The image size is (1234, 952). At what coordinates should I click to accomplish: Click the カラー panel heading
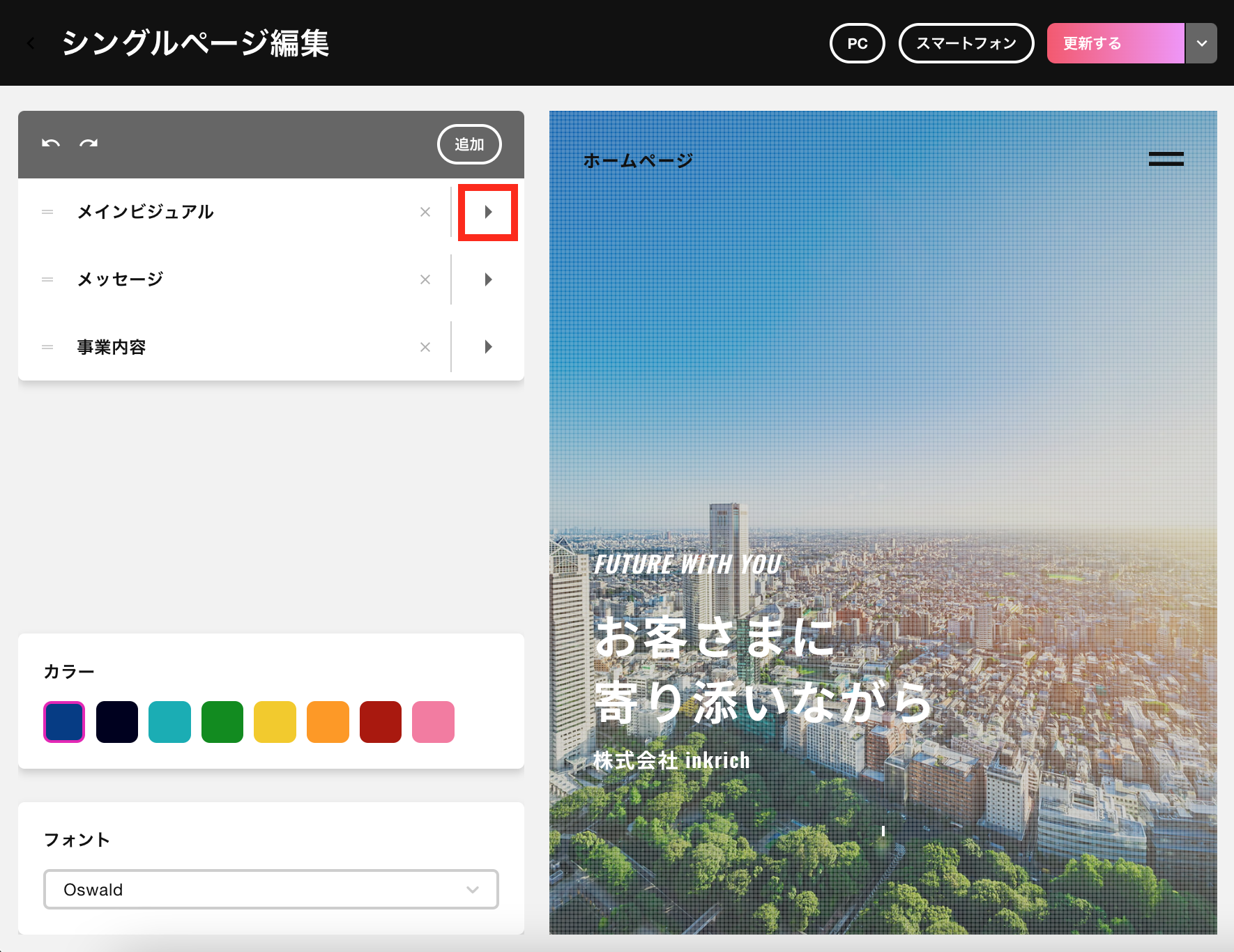69,672
